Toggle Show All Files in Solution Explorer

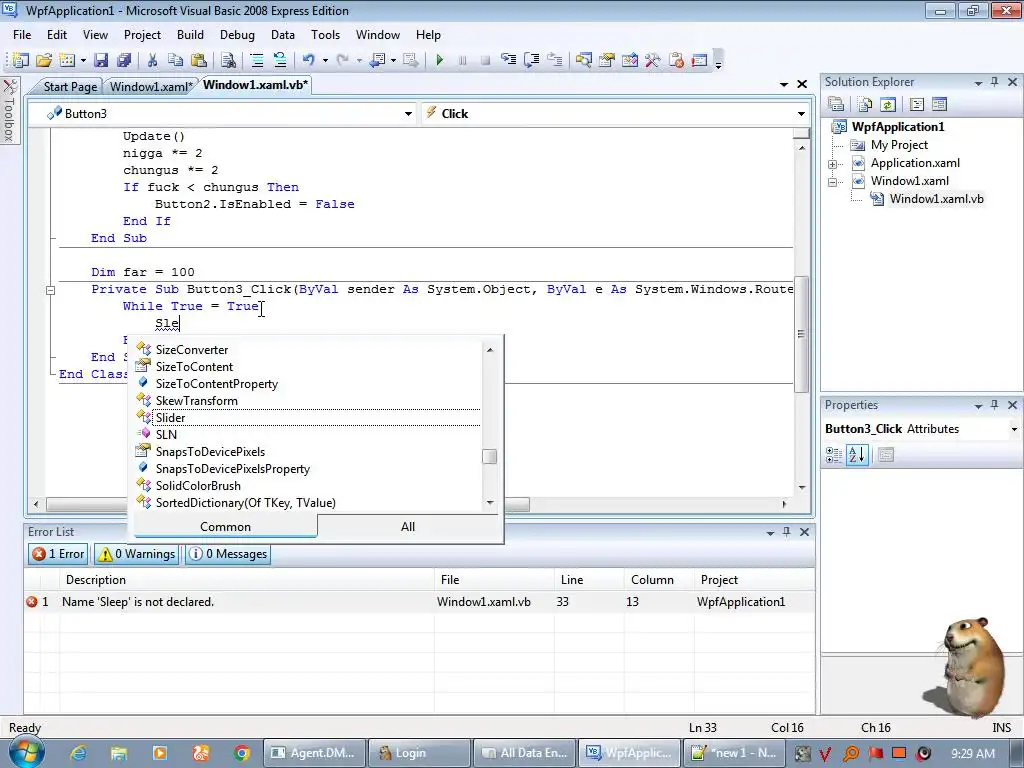(x=865, y=104)
